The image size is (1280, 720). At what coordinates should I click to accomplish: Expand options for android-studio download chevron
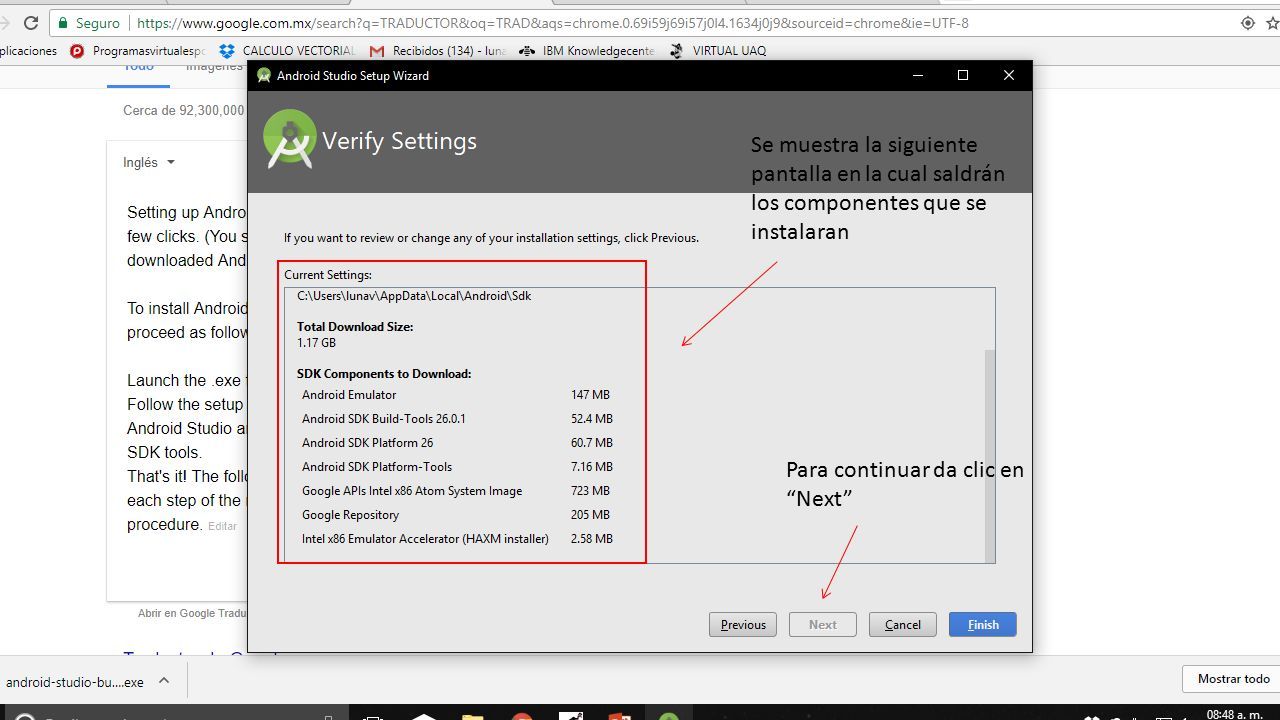(164, 681)
